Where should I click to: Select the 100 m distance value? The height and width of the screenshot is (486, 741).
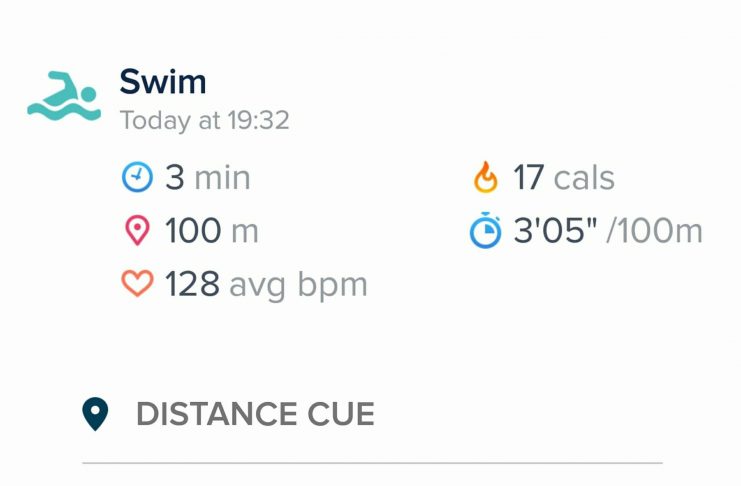click(x=212, y=231)
